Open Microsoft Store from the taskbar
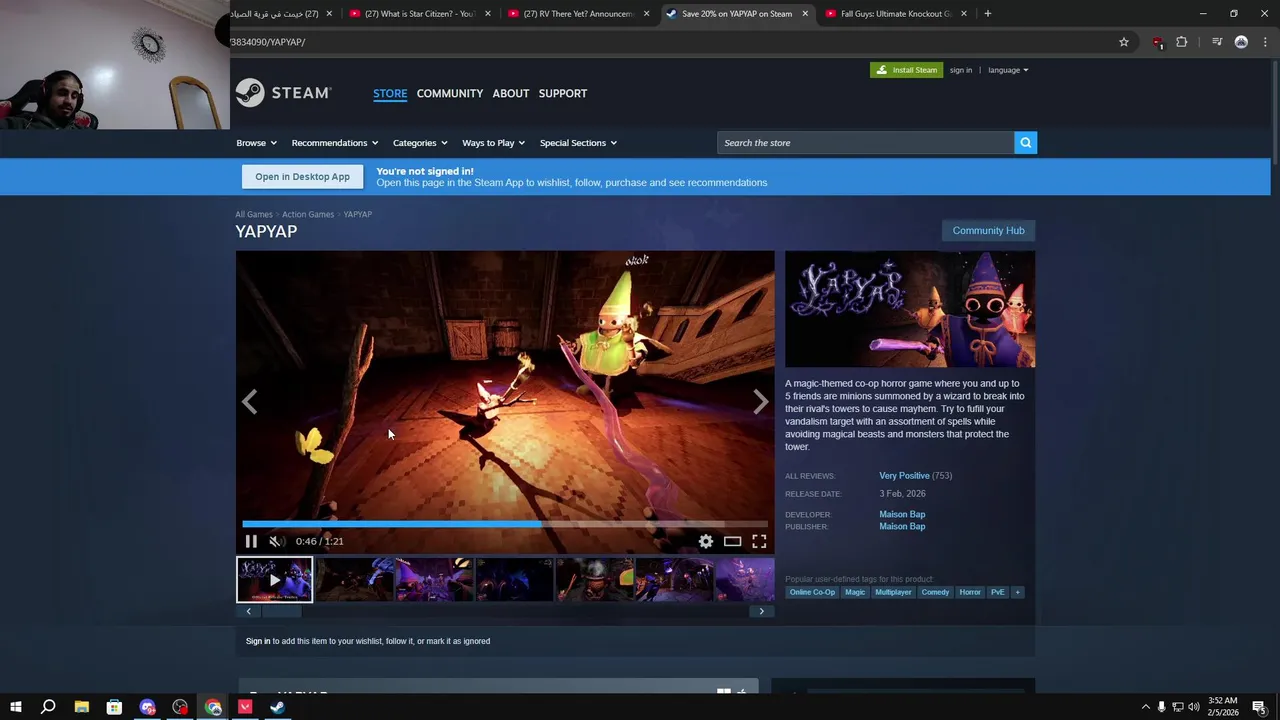The height and width of the screenshot is (720, 1280). (114, 707)
